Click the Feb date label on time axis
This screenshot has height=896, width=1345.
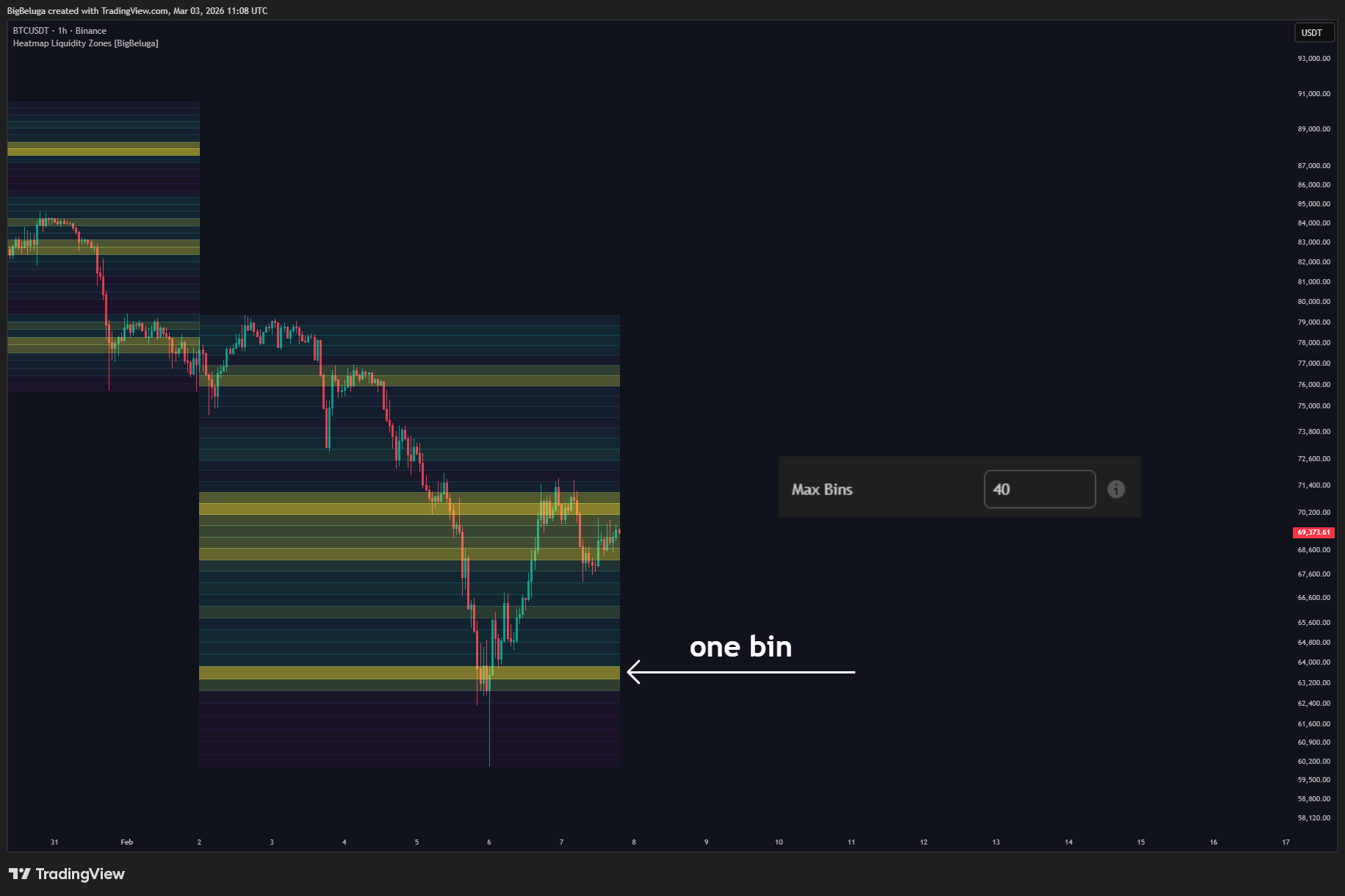[x=127, y=842]
